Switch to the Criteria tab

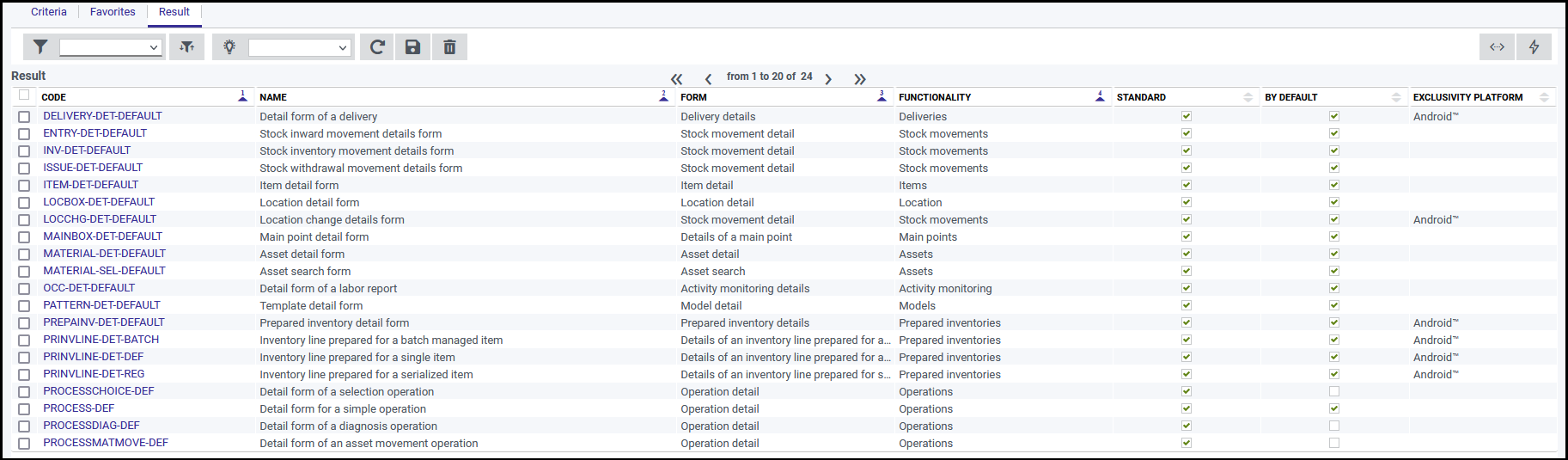[49, 12]
